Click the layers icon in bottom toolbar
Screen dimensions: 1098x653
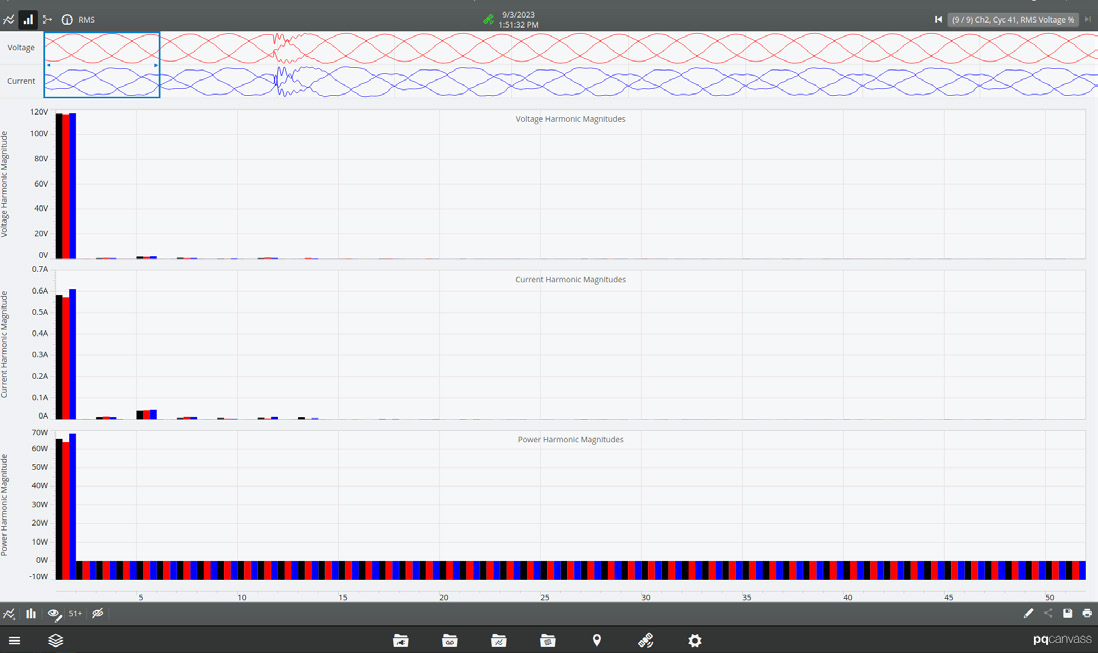[55, 641]
